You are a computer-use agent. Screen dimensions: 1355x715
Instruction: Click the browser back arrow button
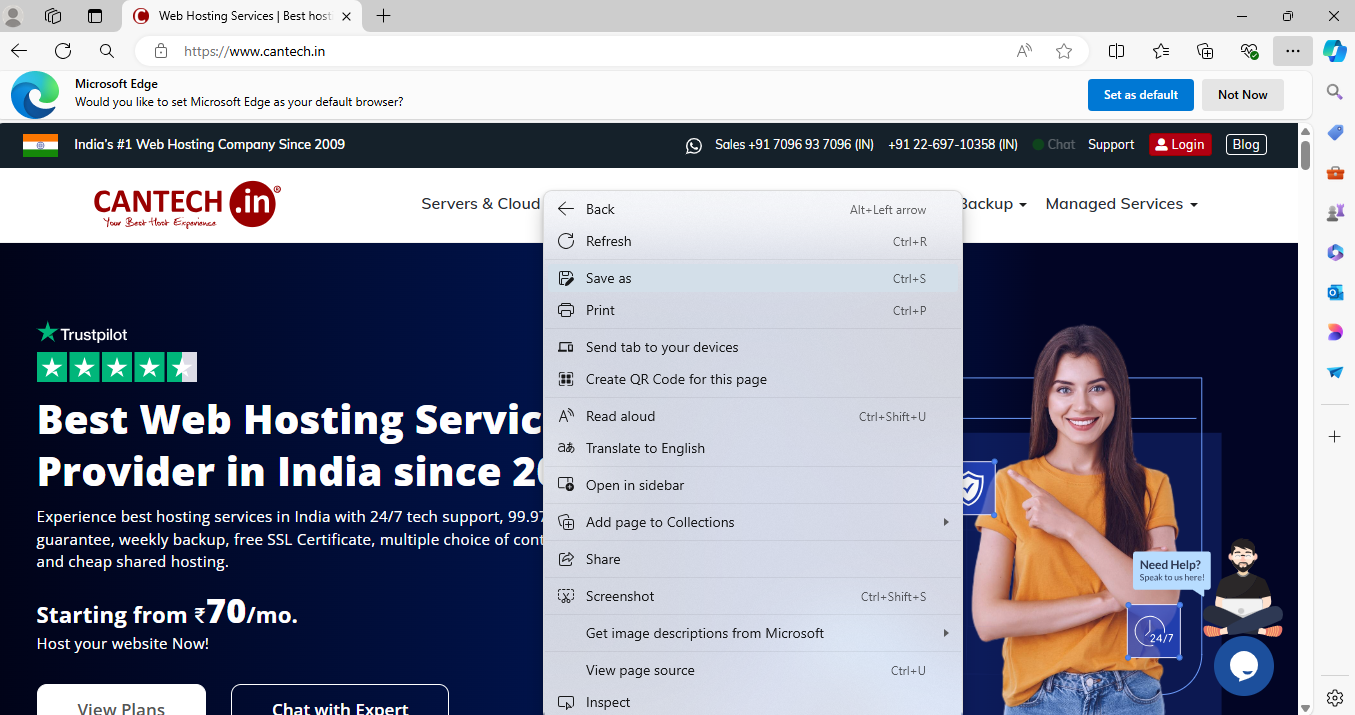pyautogui.click(x=19, y=51)
